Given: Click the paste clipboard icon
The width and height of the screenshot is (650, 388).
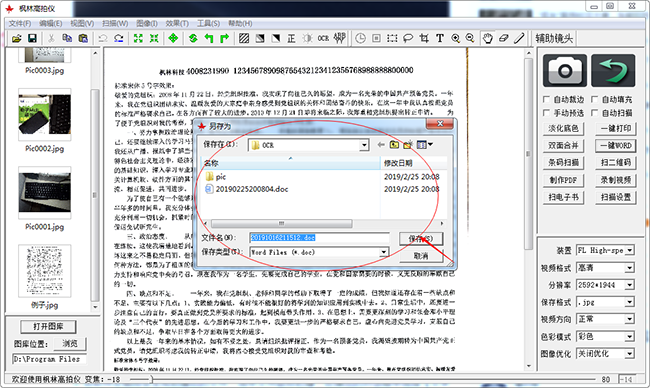Looking at the screenshot, I should pyautogui.click(x=83, y=39).
